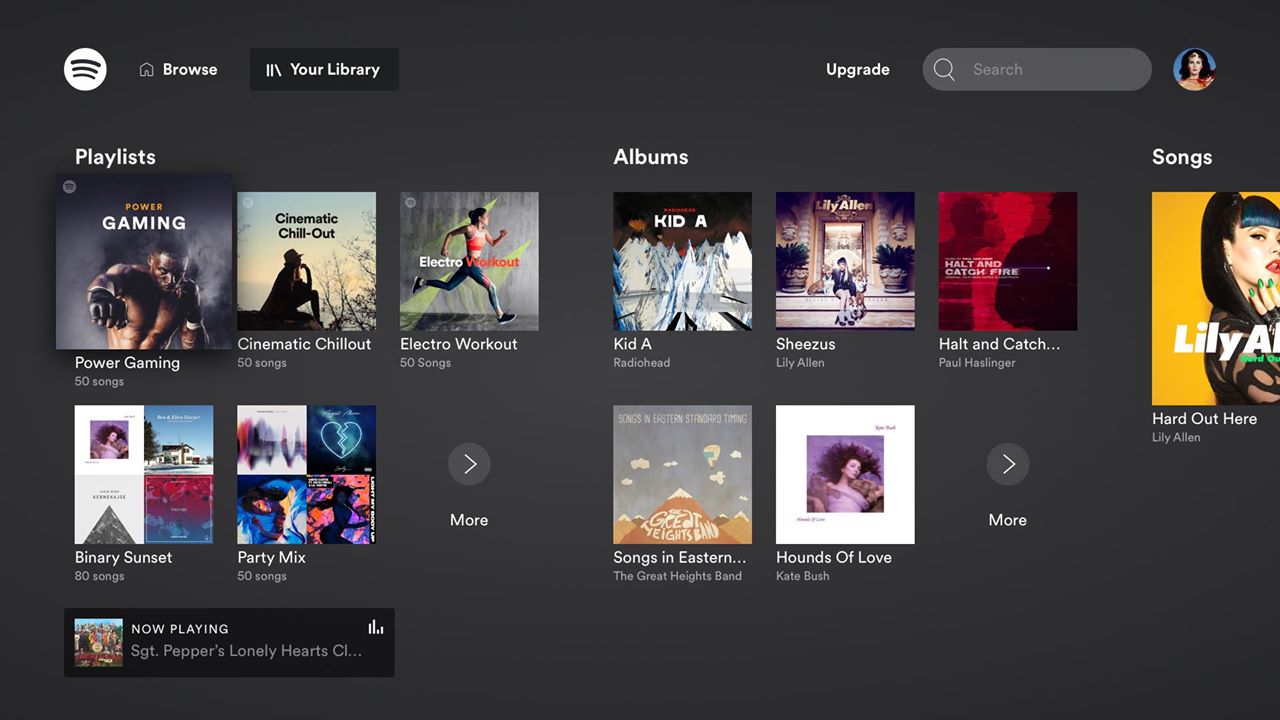Click the 'Party Mix' playlist title
The image size is (1280, 720).
coord(271,557)
